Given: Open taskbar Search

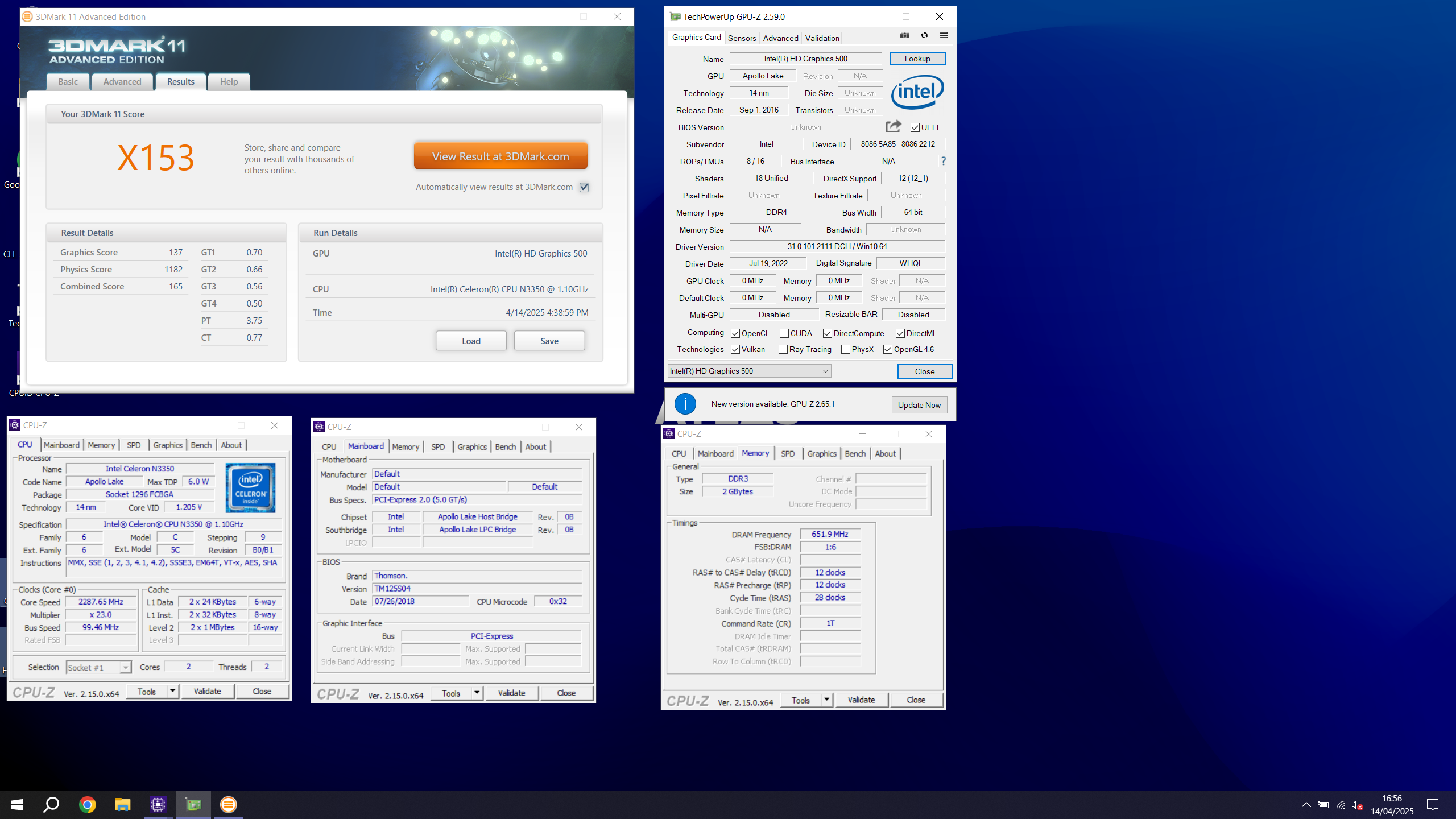Looking at the screenshot, I should pyautogui.click(x=52, y=804).
